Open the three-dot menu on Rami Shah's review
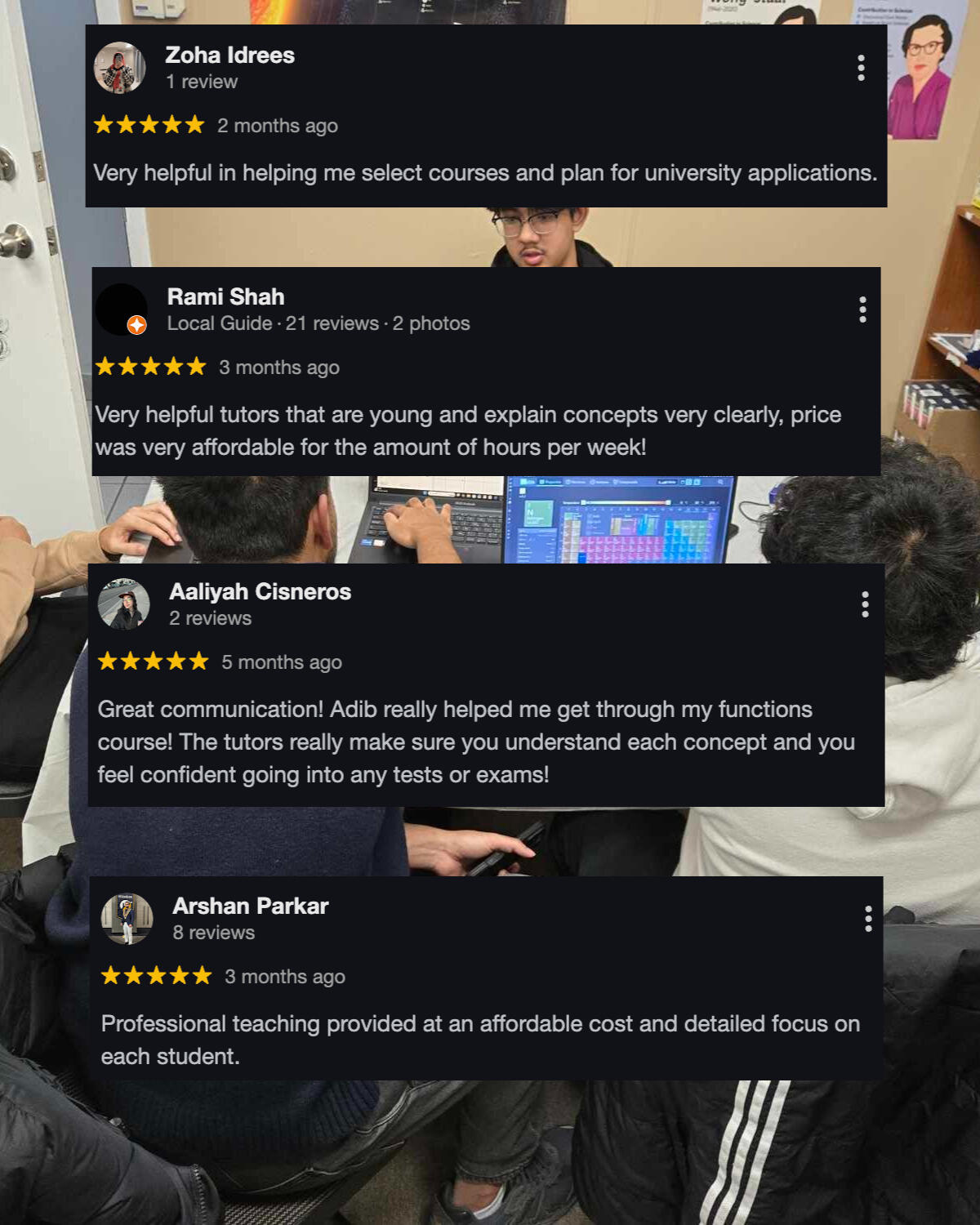Viewport: 980px width, 1225px height. [862, 310]
